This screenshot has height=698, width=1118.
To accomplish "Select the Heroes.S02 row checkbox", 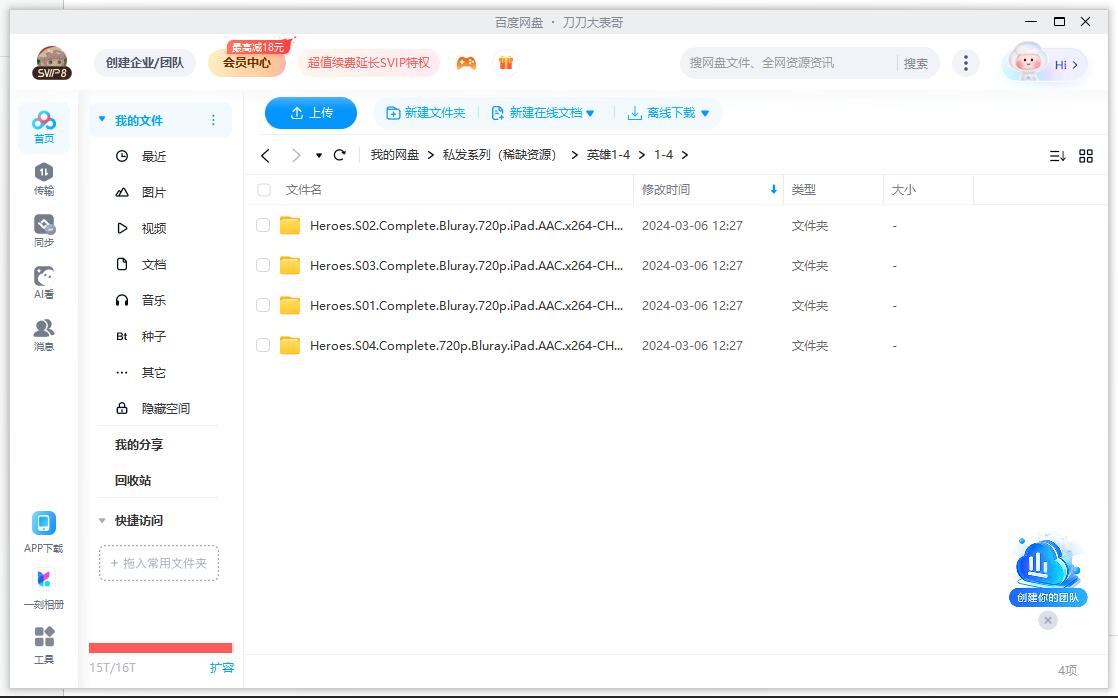I will pyautogui.click(x=263, y=225).
